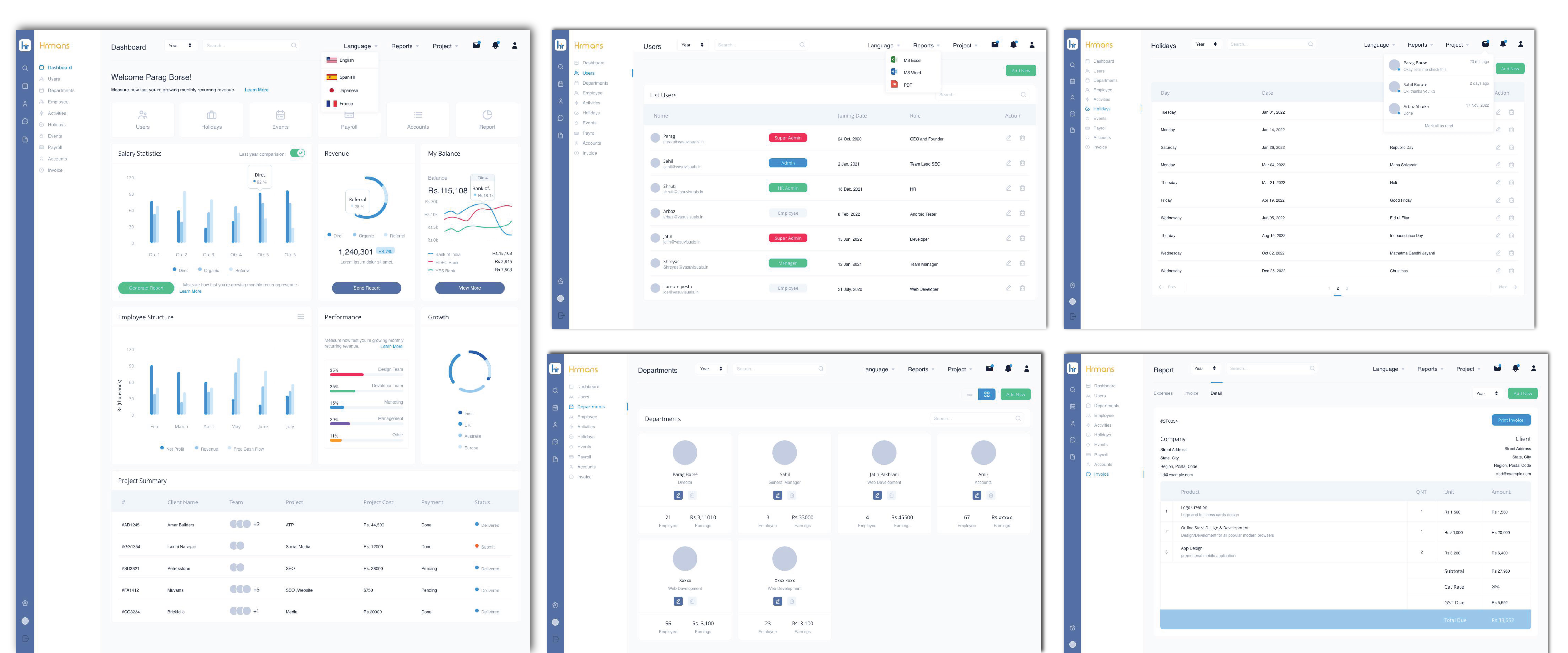
Task: Delete Christmas holiday row
Action: tap(1511, 271)
